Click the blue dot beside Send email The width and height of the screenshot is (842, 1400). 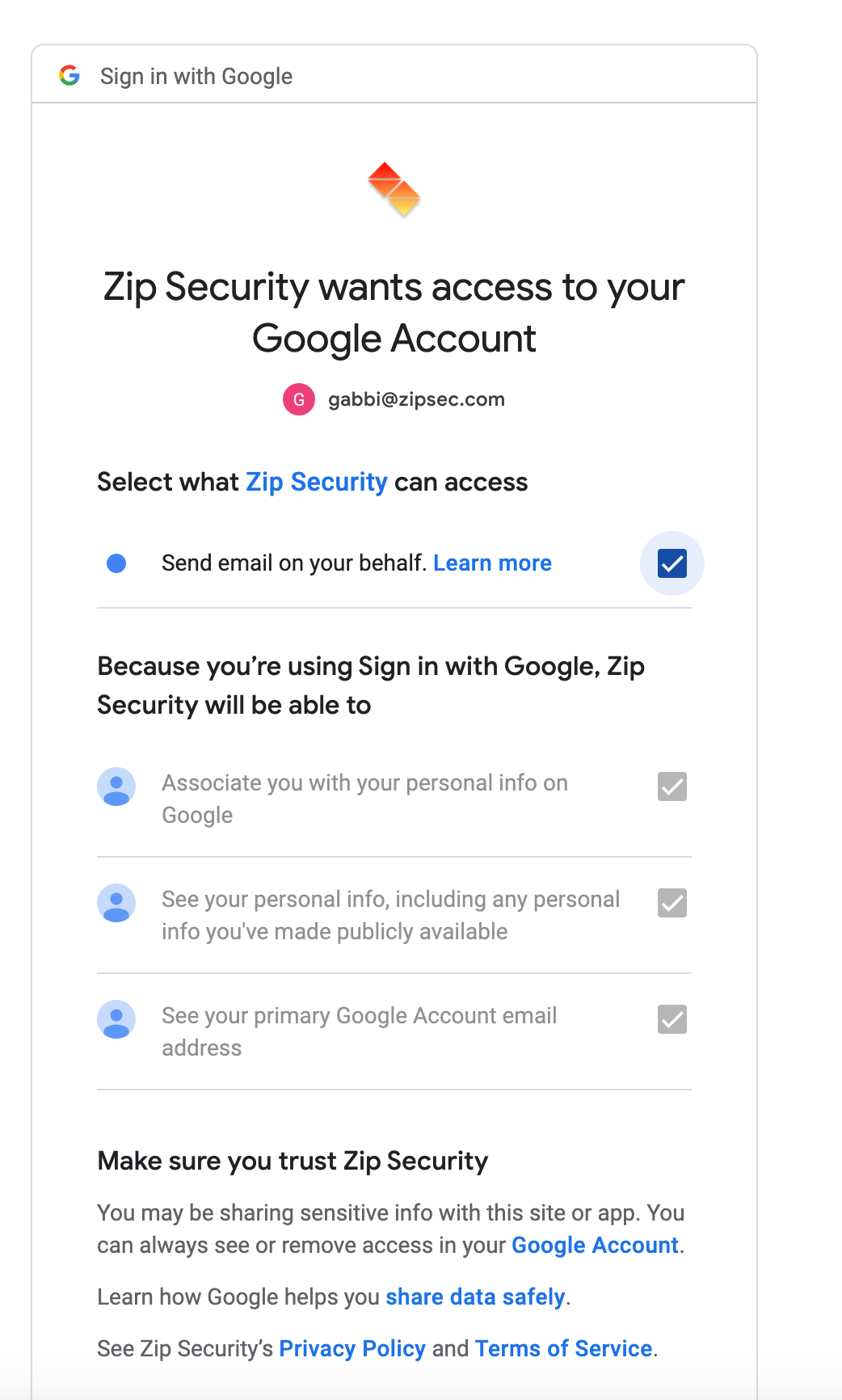[x=116, y=563]
